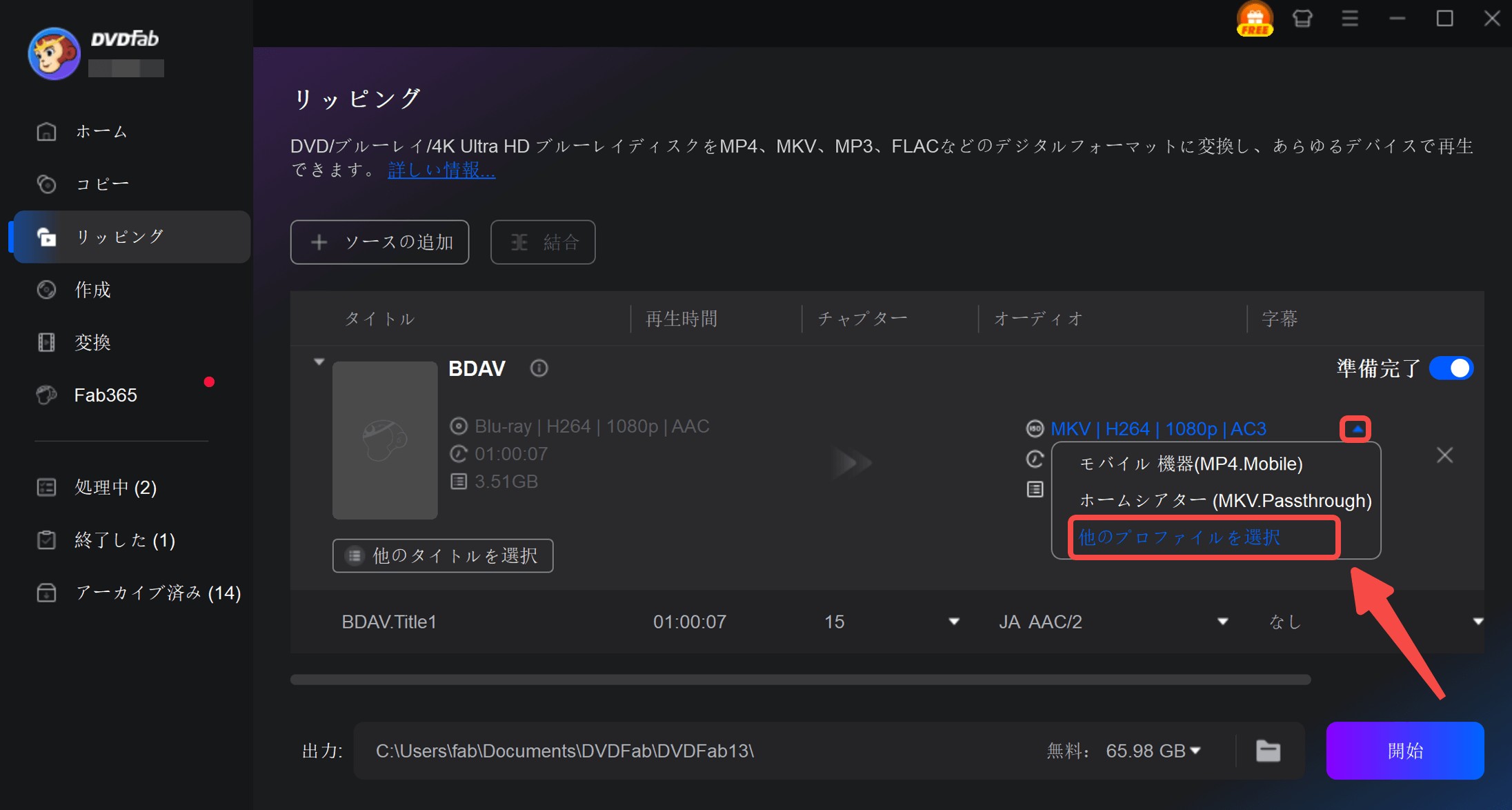Click the horizontal scrollbar under the list
This screenshot has height=810, width=1512.
tap(800, 680)
